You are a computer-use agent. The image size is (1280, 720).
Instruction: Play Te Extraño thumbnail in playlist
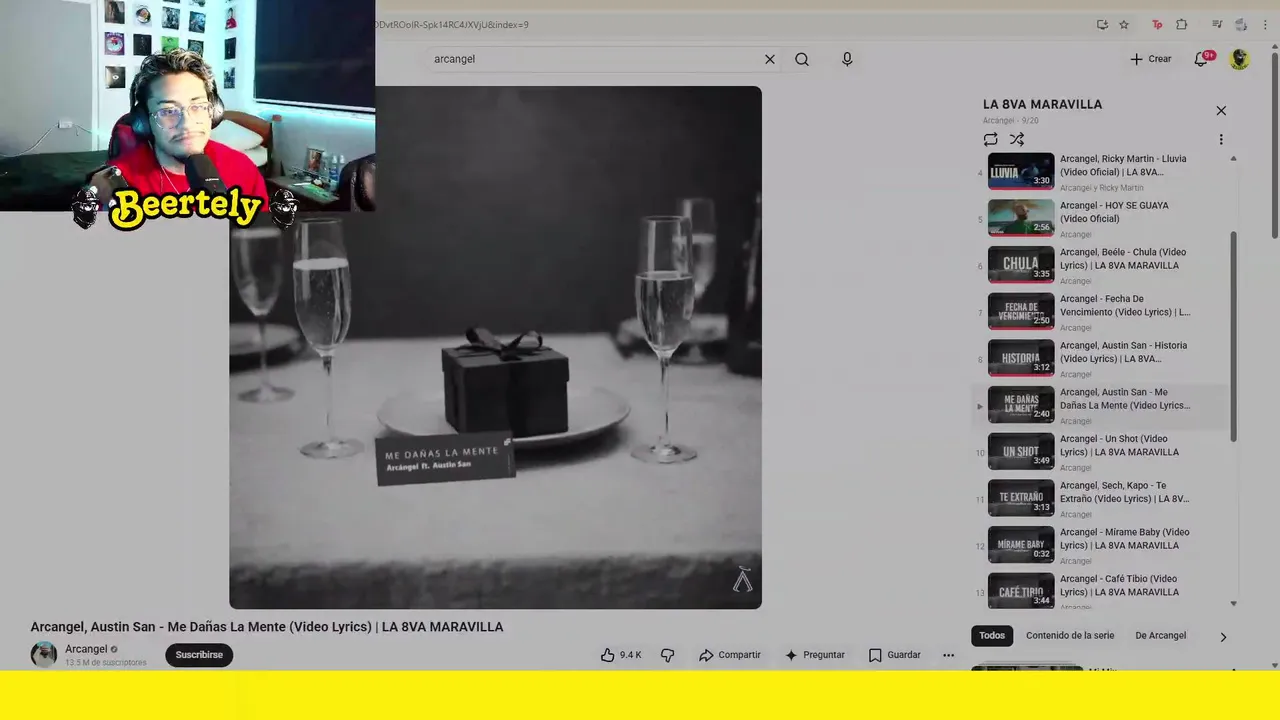(x=1021, y=498)
